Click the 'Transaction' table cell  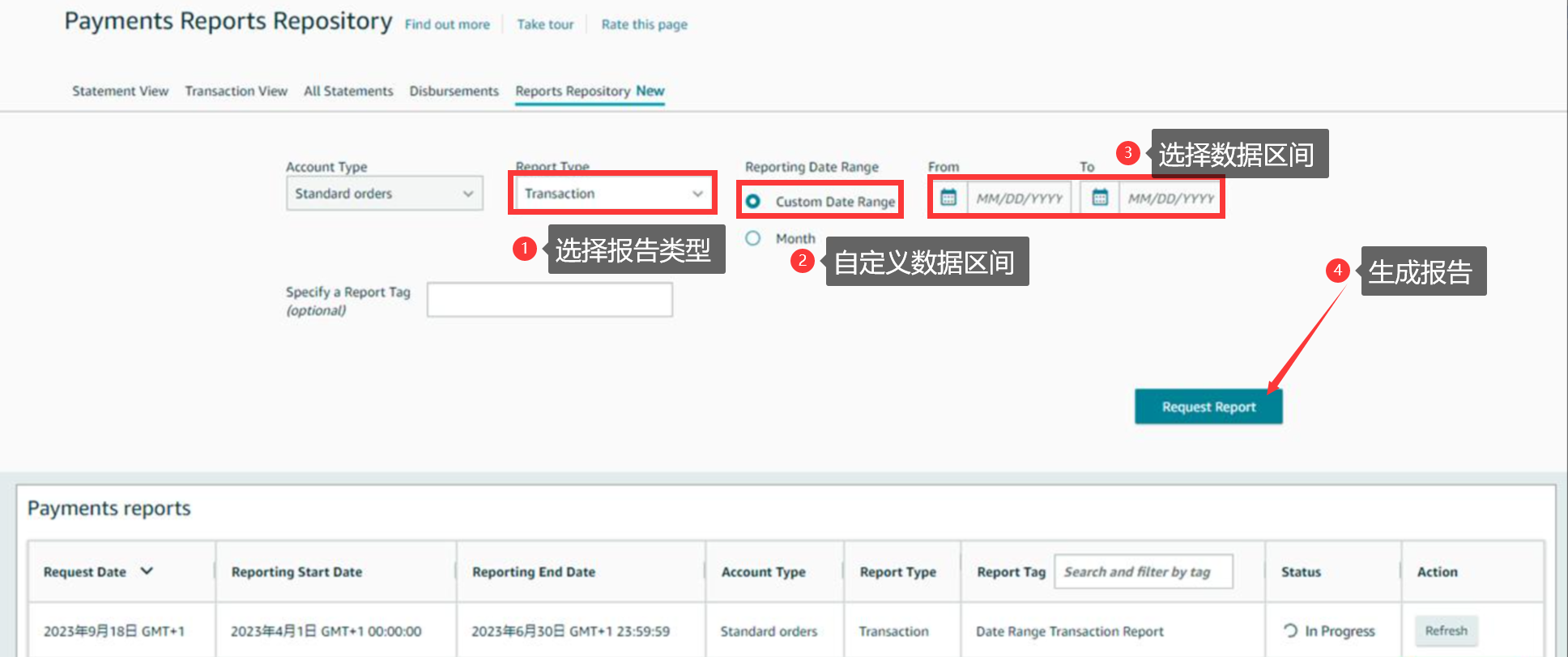894,631
